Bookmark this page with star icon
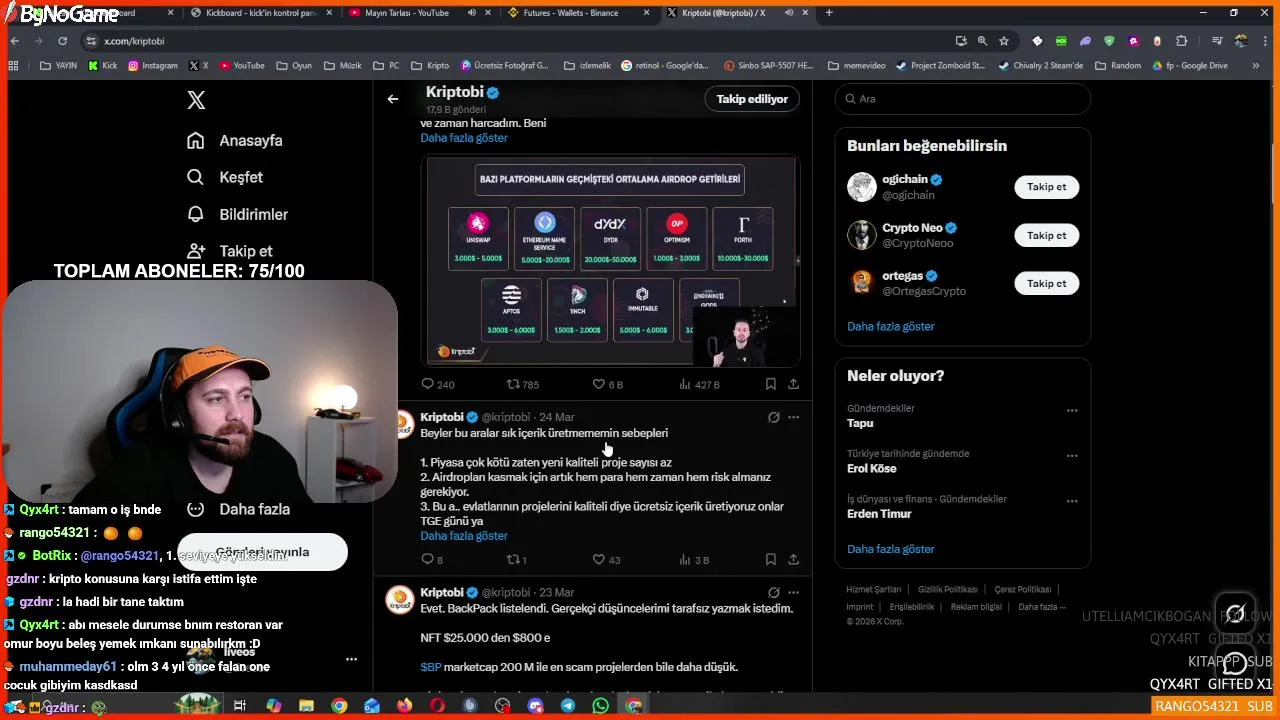Image resolution: width=1280 pixels, height=720 pixels. pyautogui.click(x=1004, y=41)
